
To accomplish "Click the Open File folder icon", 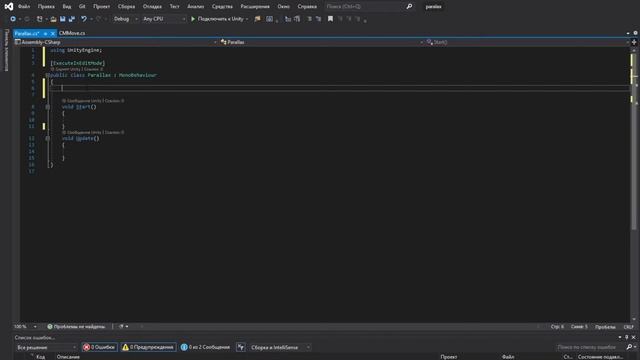I will [x=53, y=19].
